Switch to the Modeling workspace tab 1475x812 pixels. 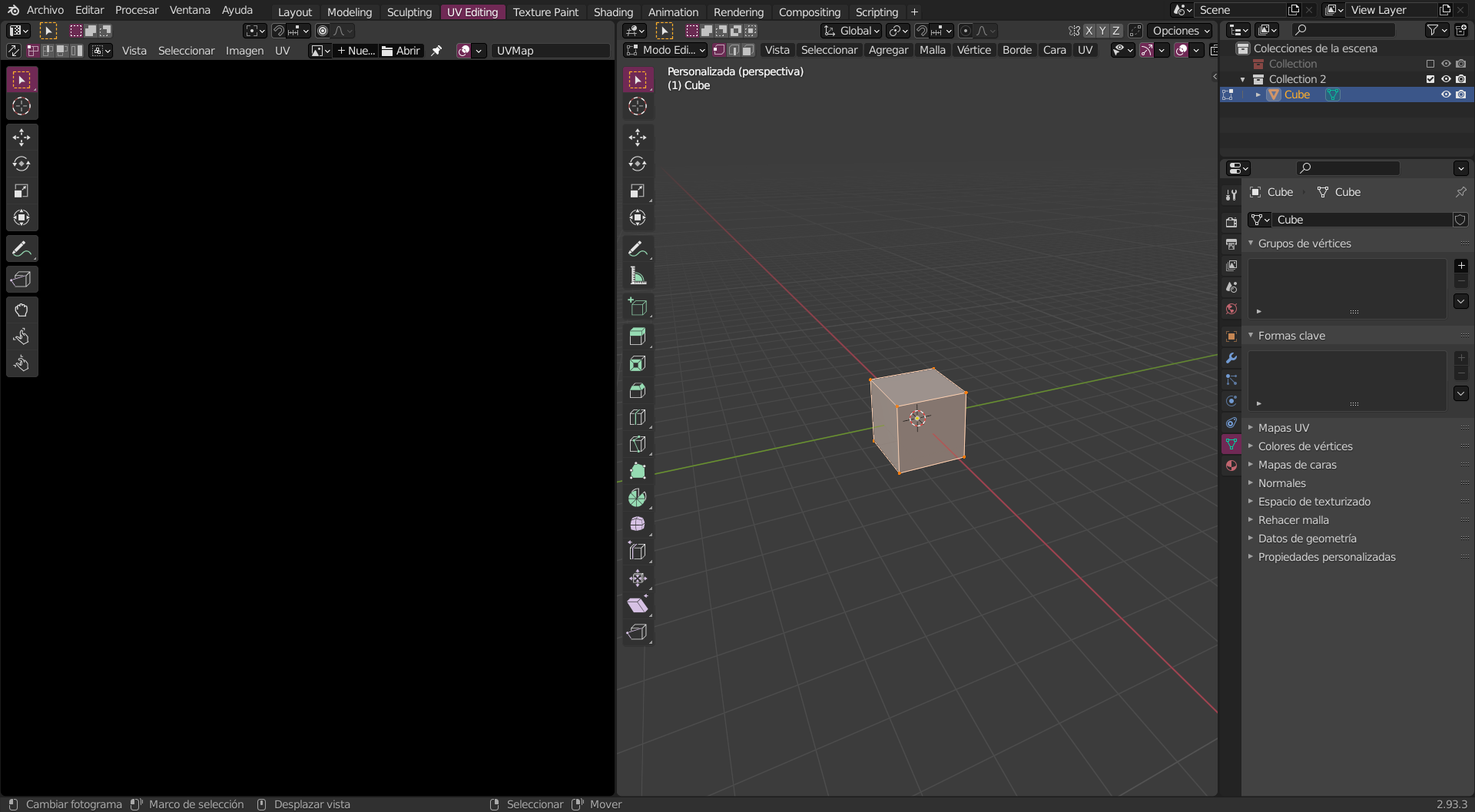[x=350, y=12]
